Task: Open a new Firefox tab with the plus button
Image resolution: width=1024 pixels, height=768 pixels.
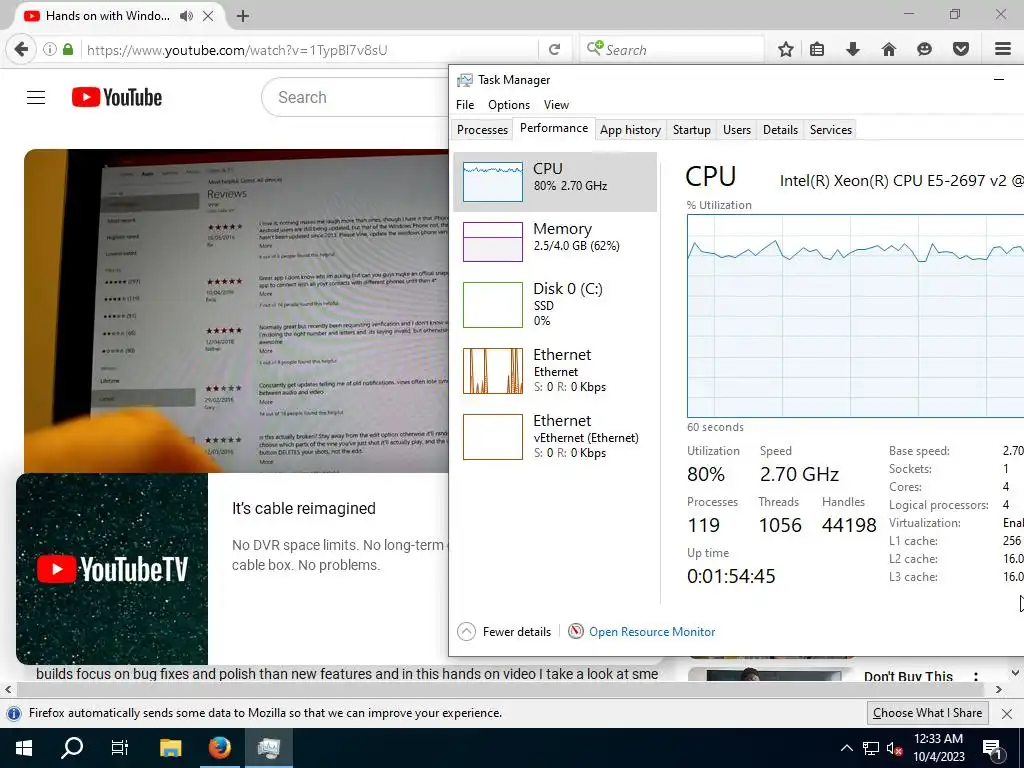Action: (x=242, y=16)
